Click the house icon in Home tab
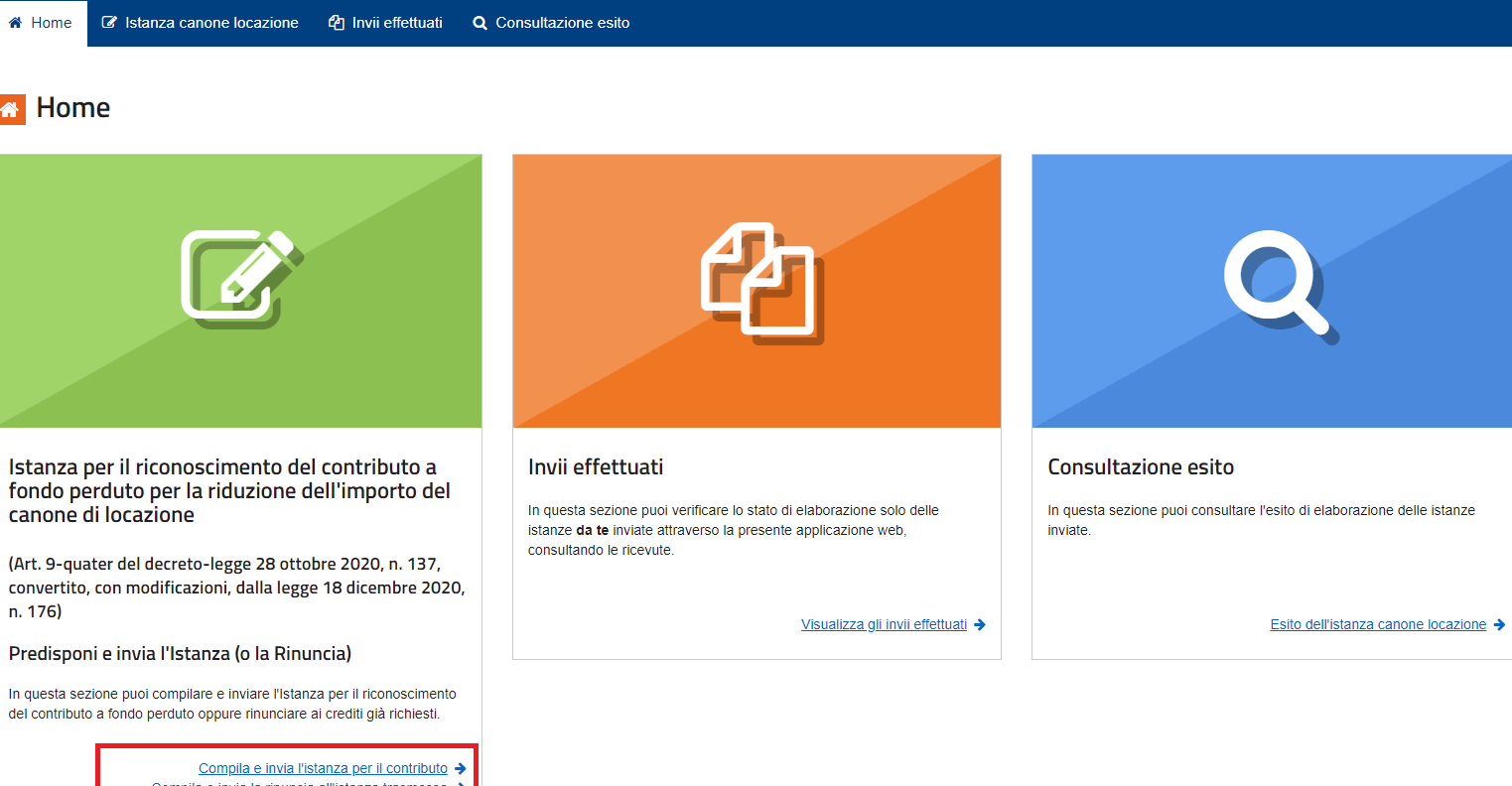This screenshot has height=786, width=1512. 15,23
